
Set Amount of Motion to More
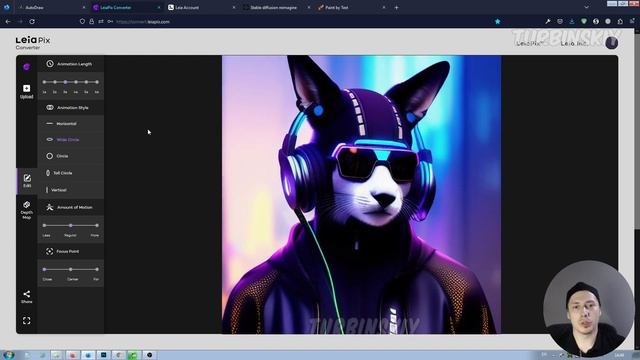(97, 225)
